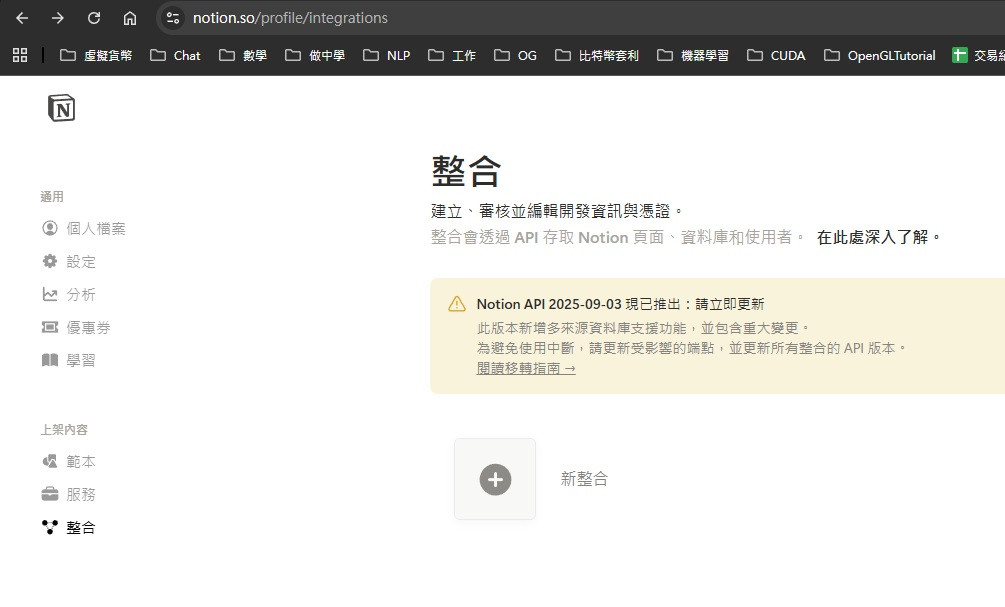
Task: Open the 機器學習 bookmark folder
Action: pos(693,55)
